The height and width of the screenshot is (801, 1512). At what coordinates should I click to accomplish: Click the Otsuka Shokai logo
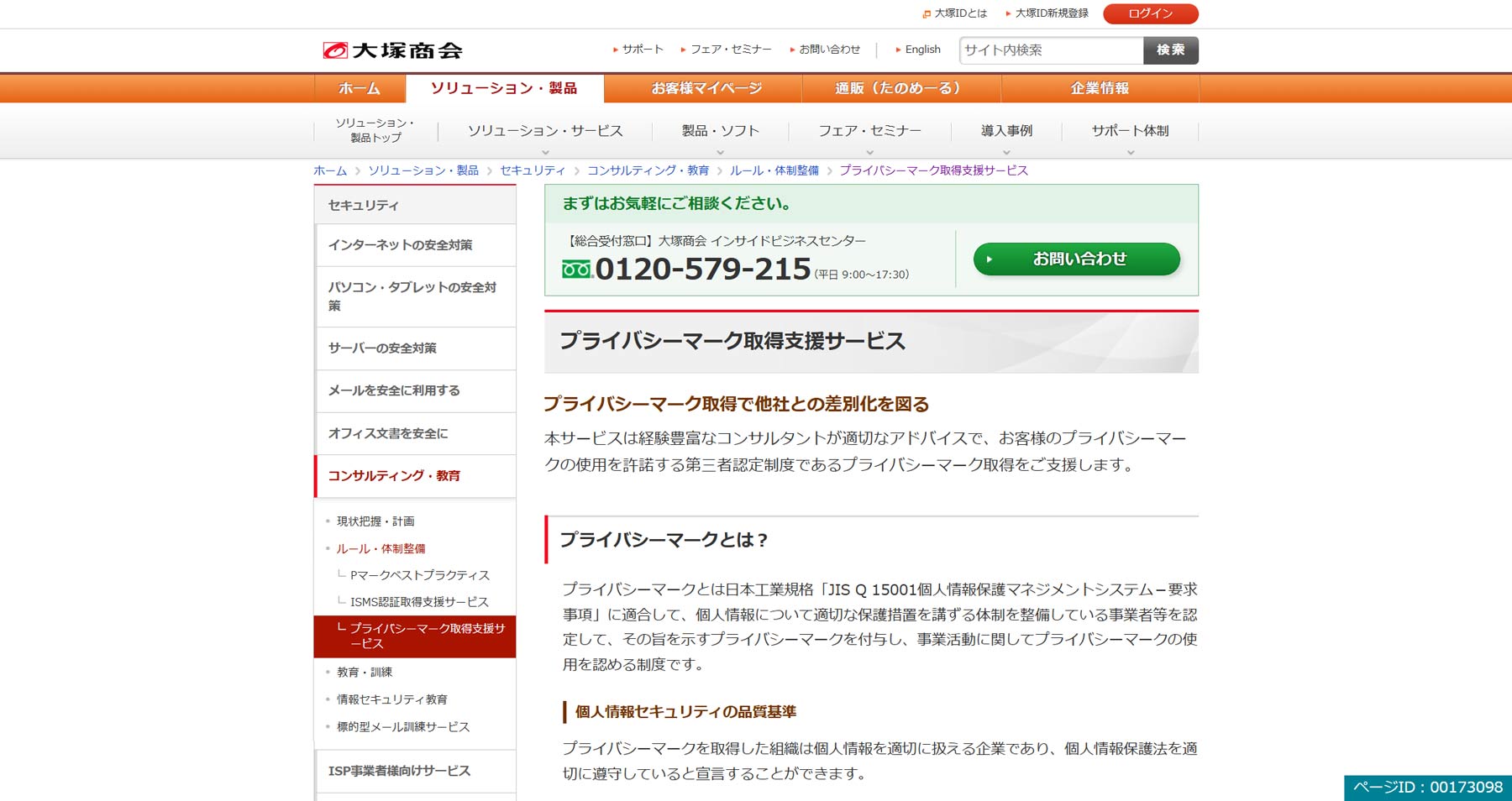point(392,50)
